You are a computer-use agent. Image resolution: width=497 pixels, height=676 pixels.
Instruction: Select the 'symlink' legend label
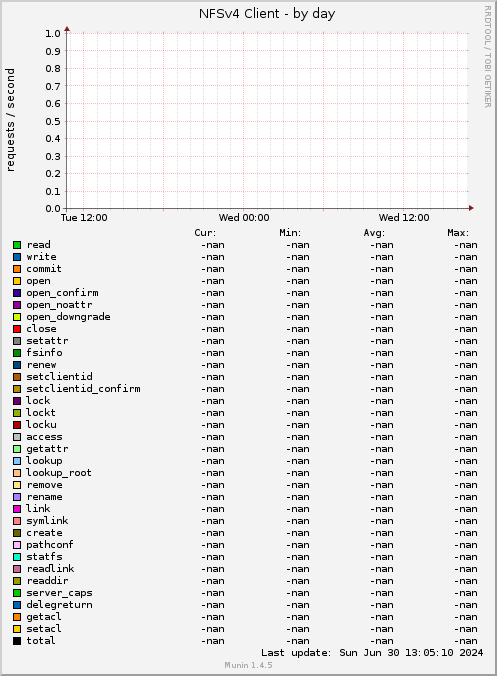click(47, 521)
